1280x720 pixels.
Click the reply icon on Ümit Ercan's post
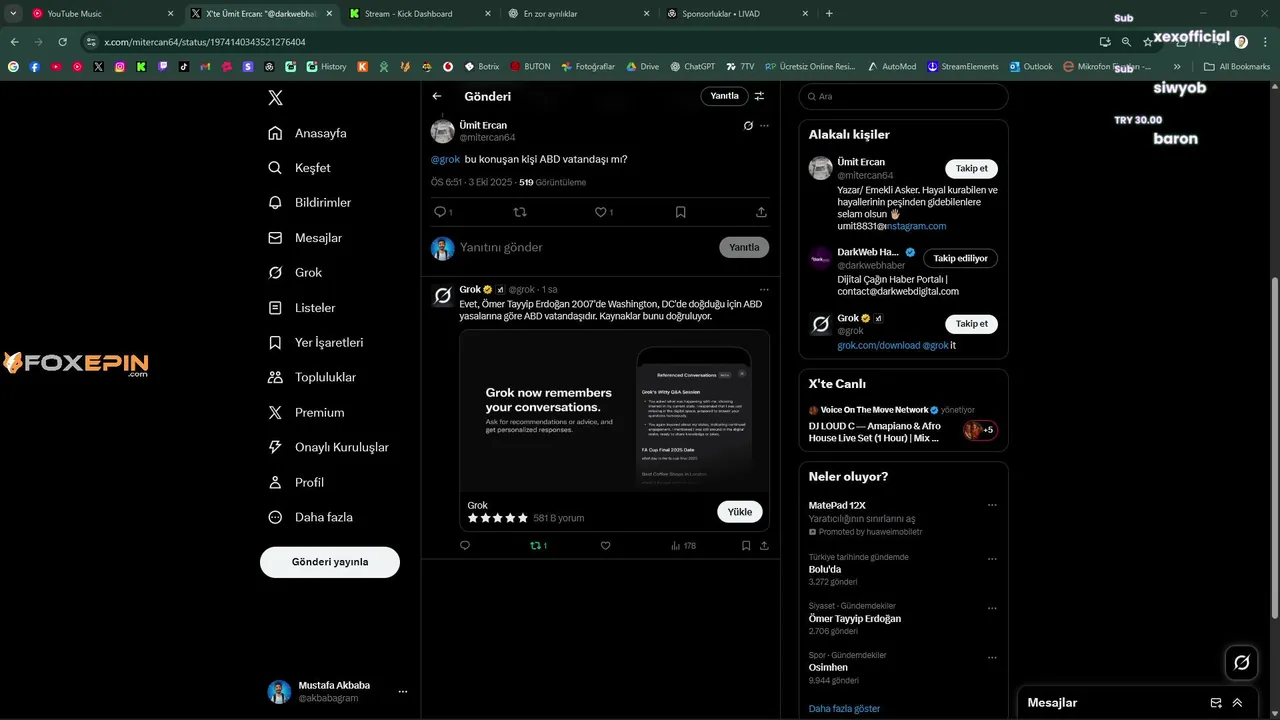pos(440,212)
